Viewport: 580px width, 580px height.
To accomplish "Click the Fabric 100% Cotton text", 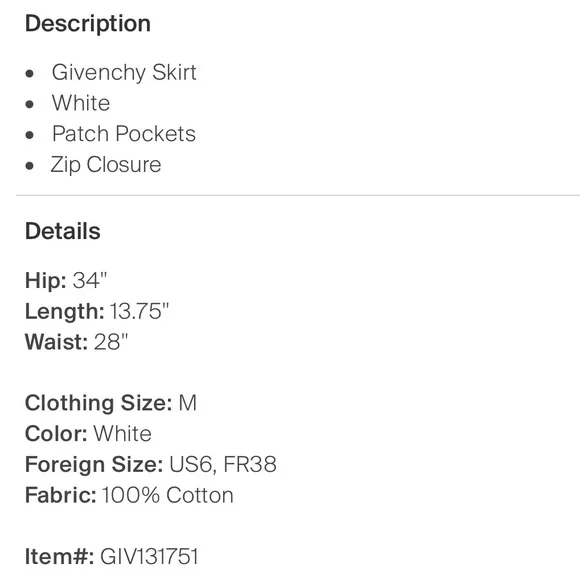I will 168,495.
